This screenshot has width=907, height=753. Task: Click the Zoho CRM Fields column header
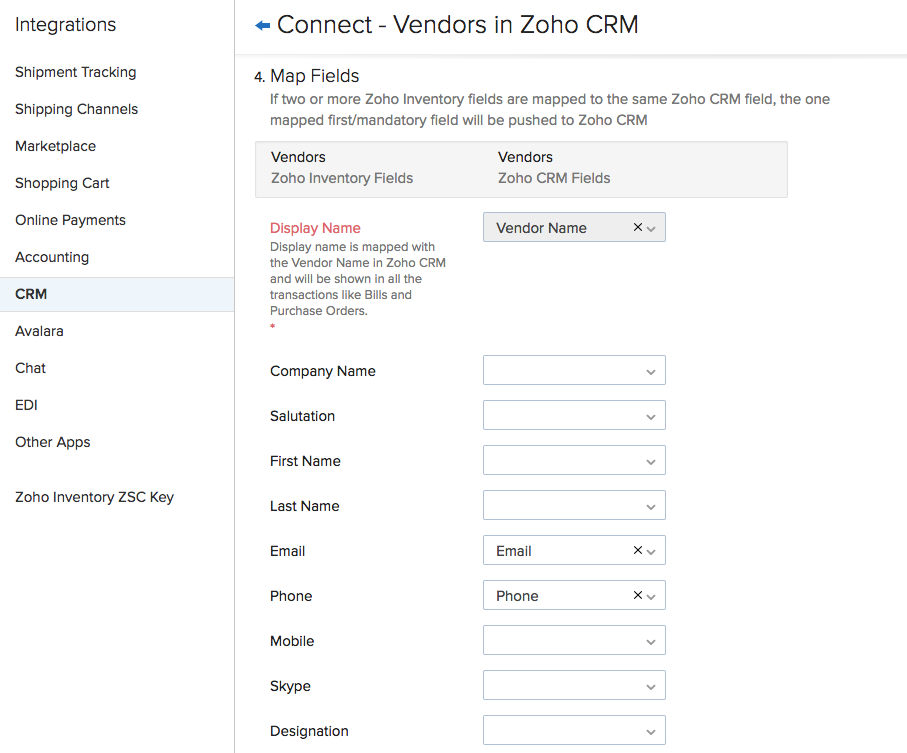554,178
